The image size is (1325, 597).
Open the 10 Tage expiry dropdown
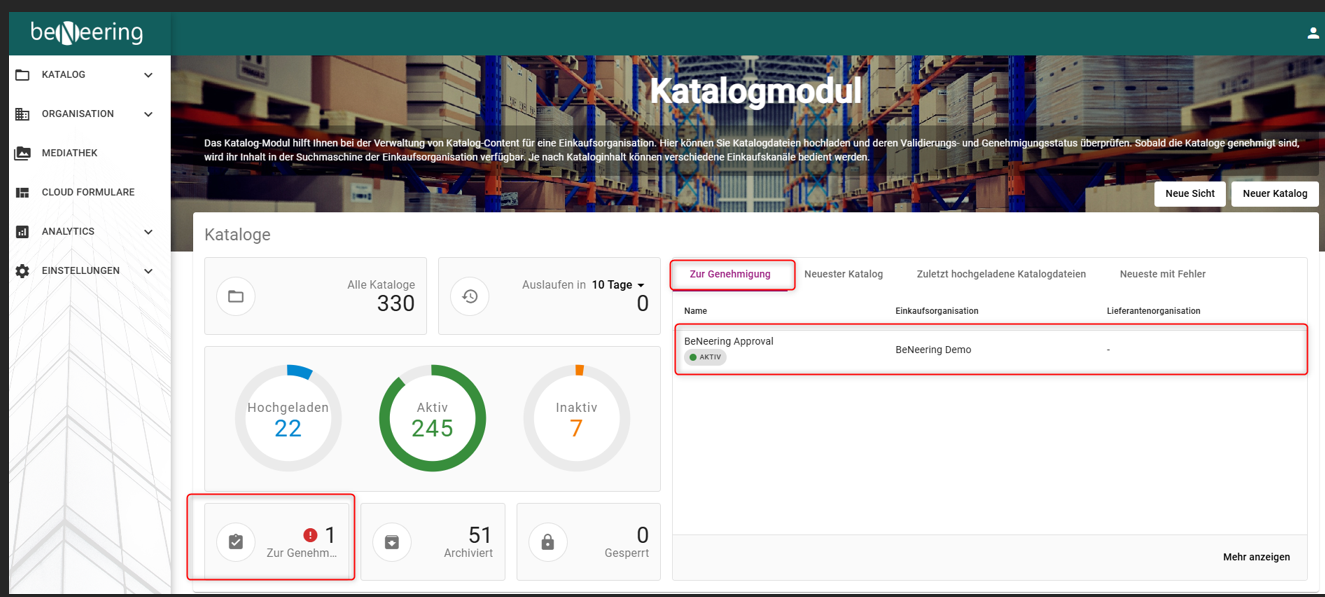[618, 285]
